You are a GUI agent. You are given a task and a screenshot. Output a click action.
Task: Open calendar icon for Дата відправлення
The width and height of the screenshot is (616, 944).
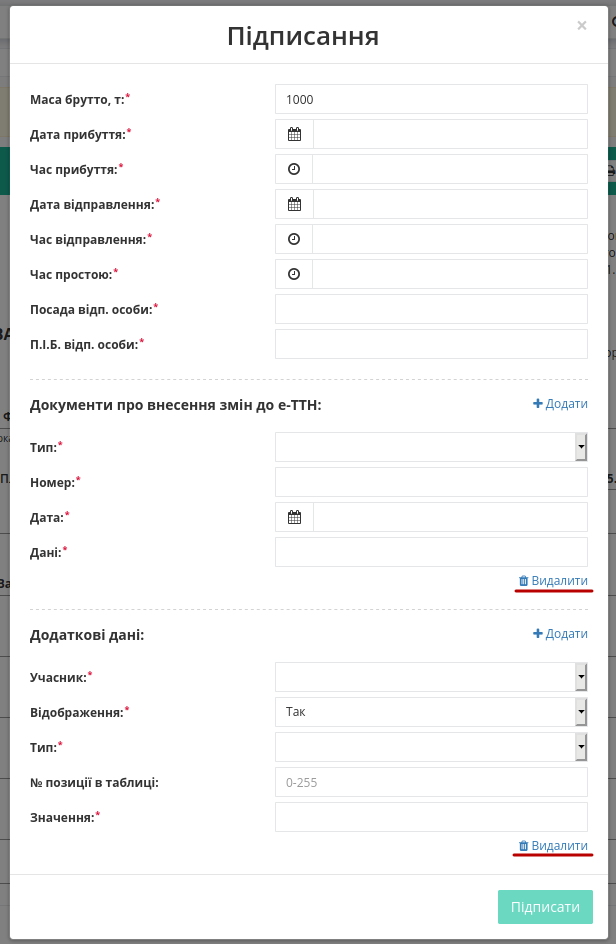coord(294,204)
